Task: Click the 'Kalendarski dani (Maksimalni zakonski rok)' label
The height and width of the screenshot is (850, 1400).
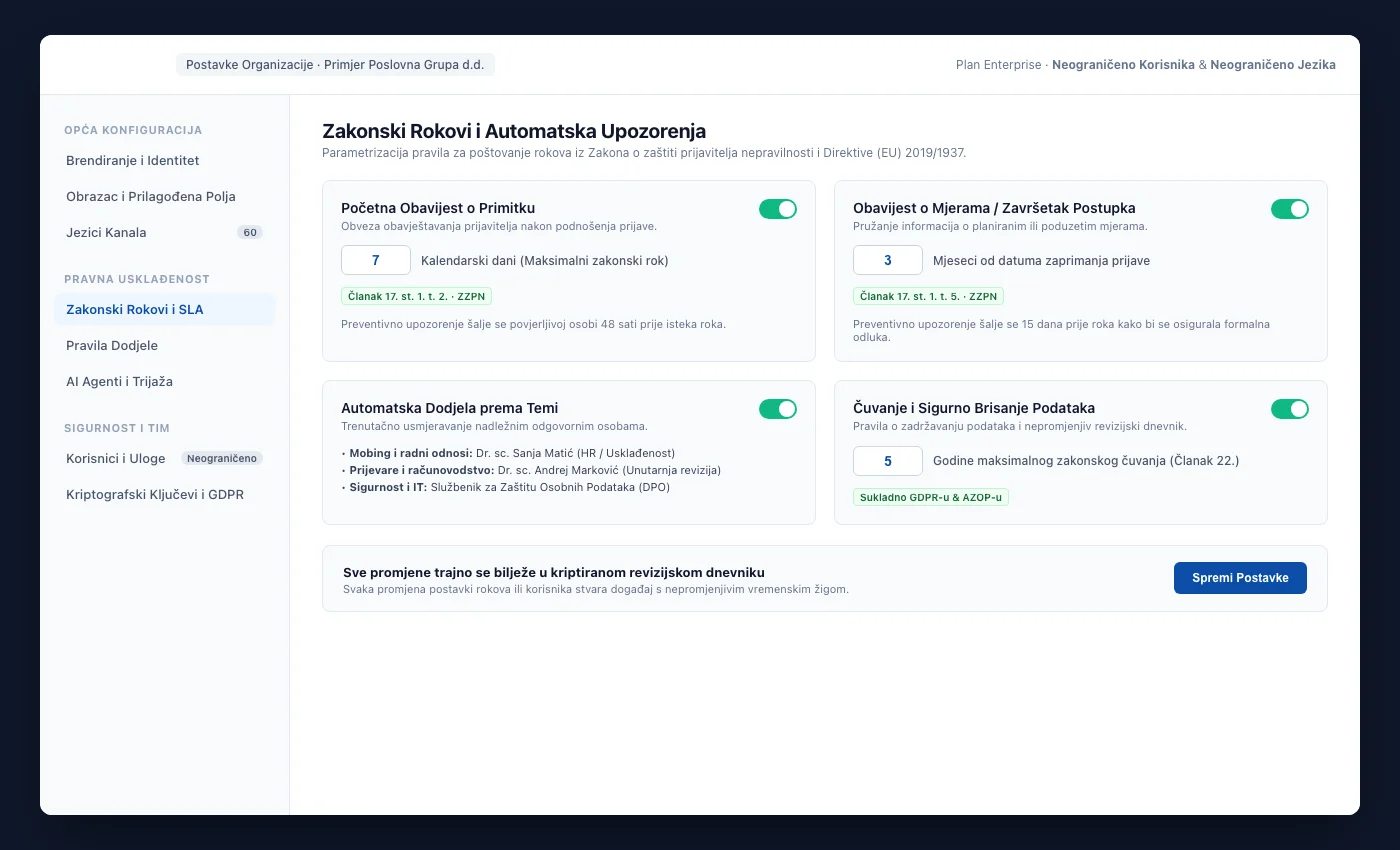Action: click(x=545, y=261)
